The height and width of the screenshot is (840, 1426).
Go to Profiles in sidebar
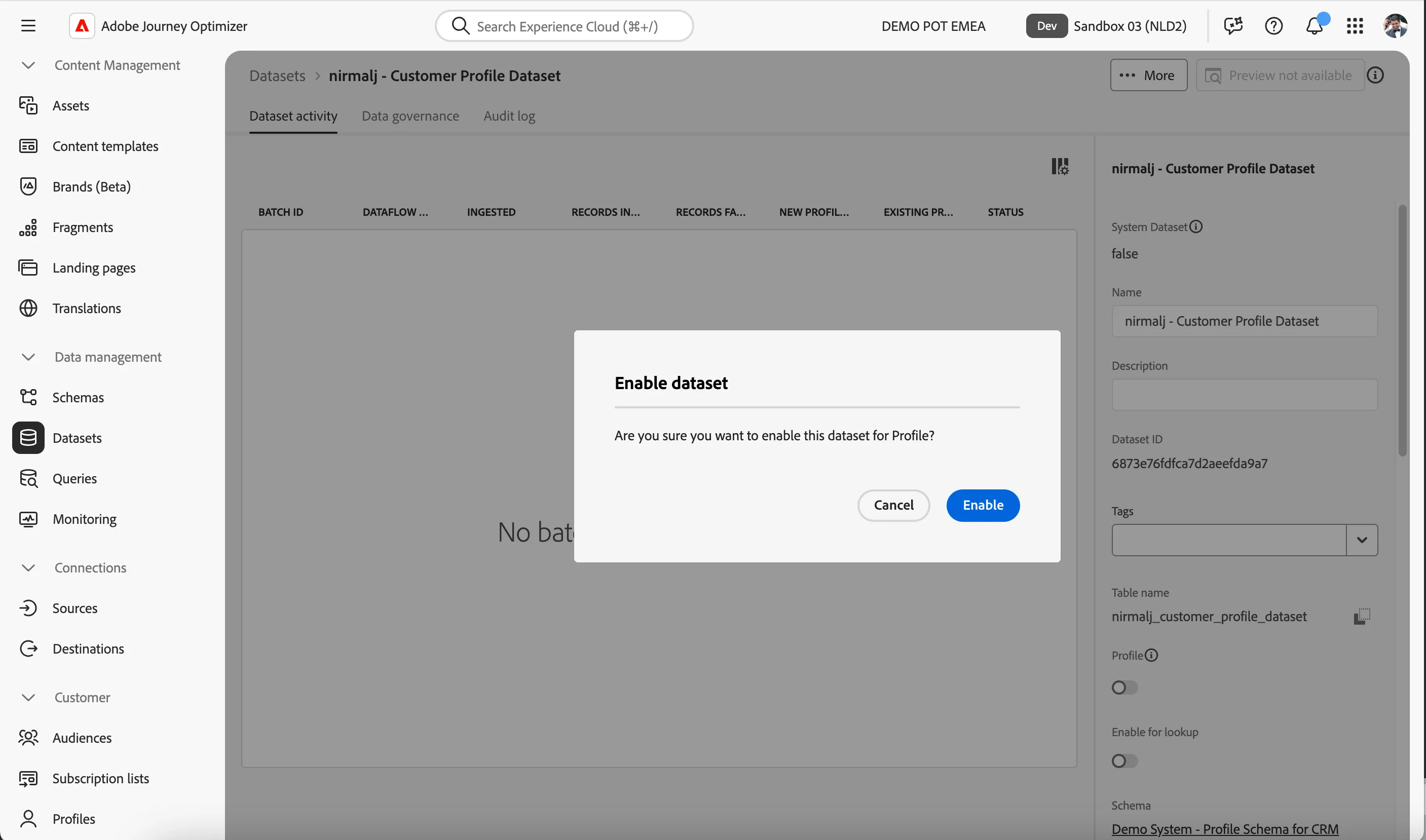73,819
